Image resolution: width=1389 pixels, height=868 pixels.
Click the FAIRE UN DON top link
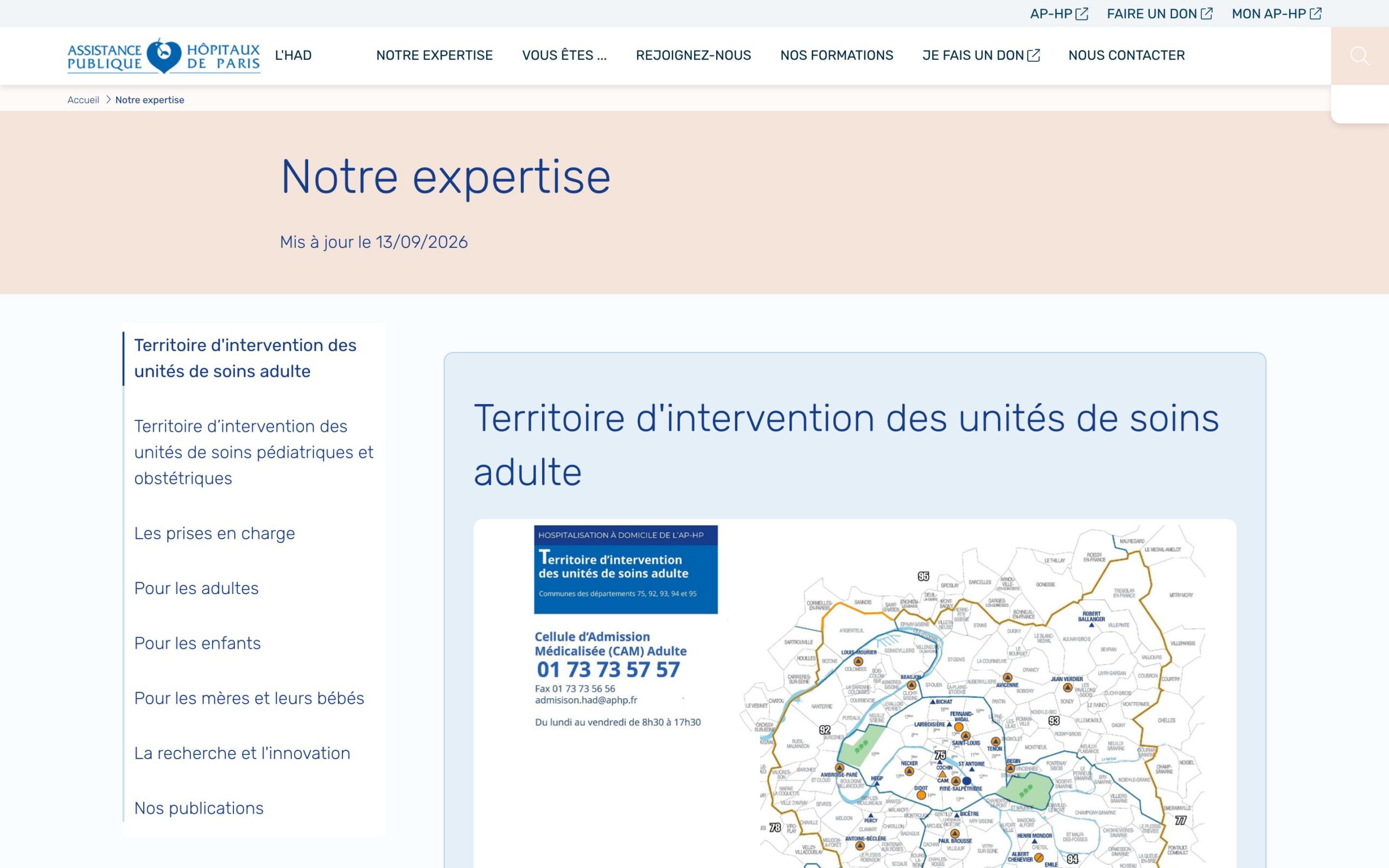pyautogui.click(x=1159, y=14)
